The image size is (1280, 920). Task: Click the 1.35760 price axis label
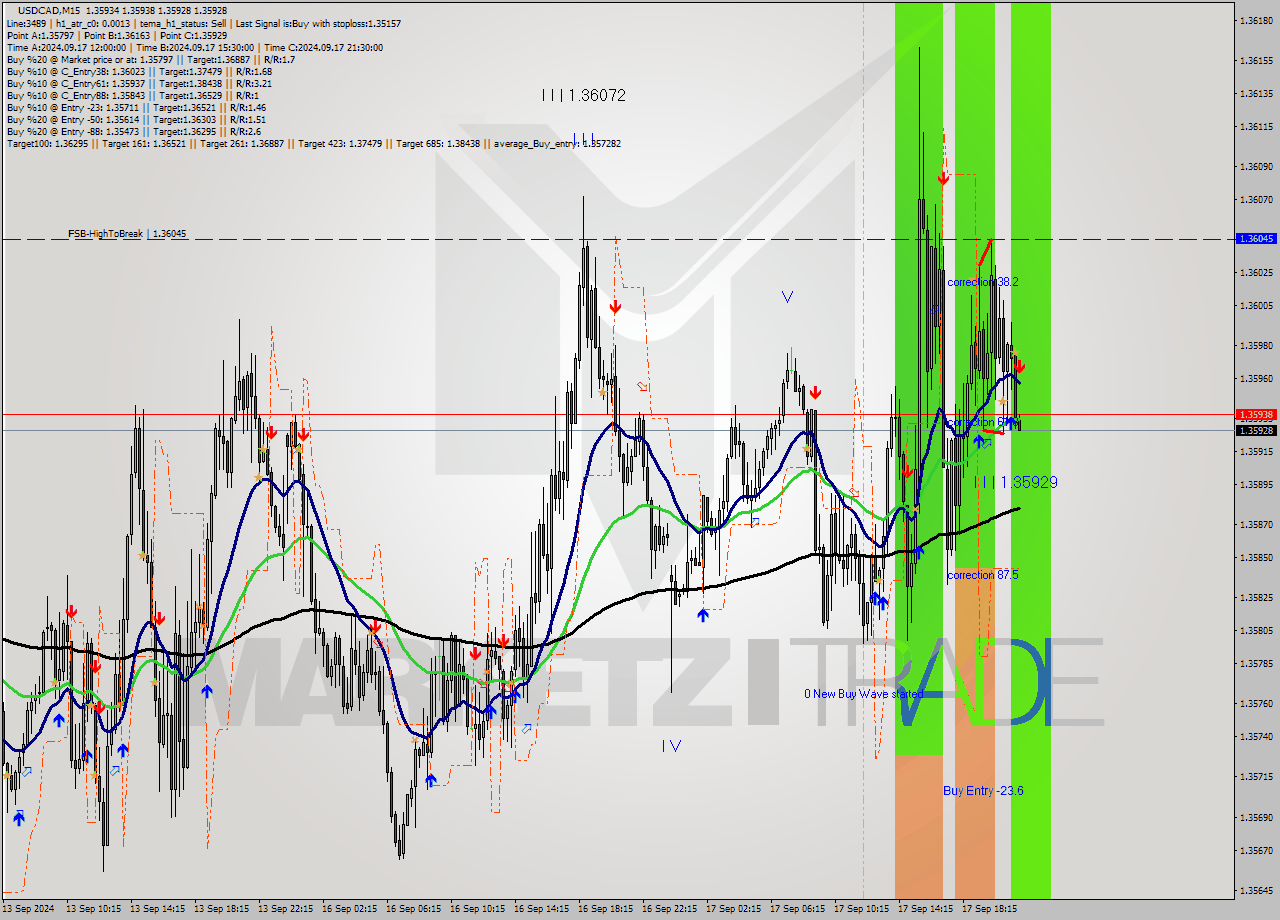[x=1256, y=703]
